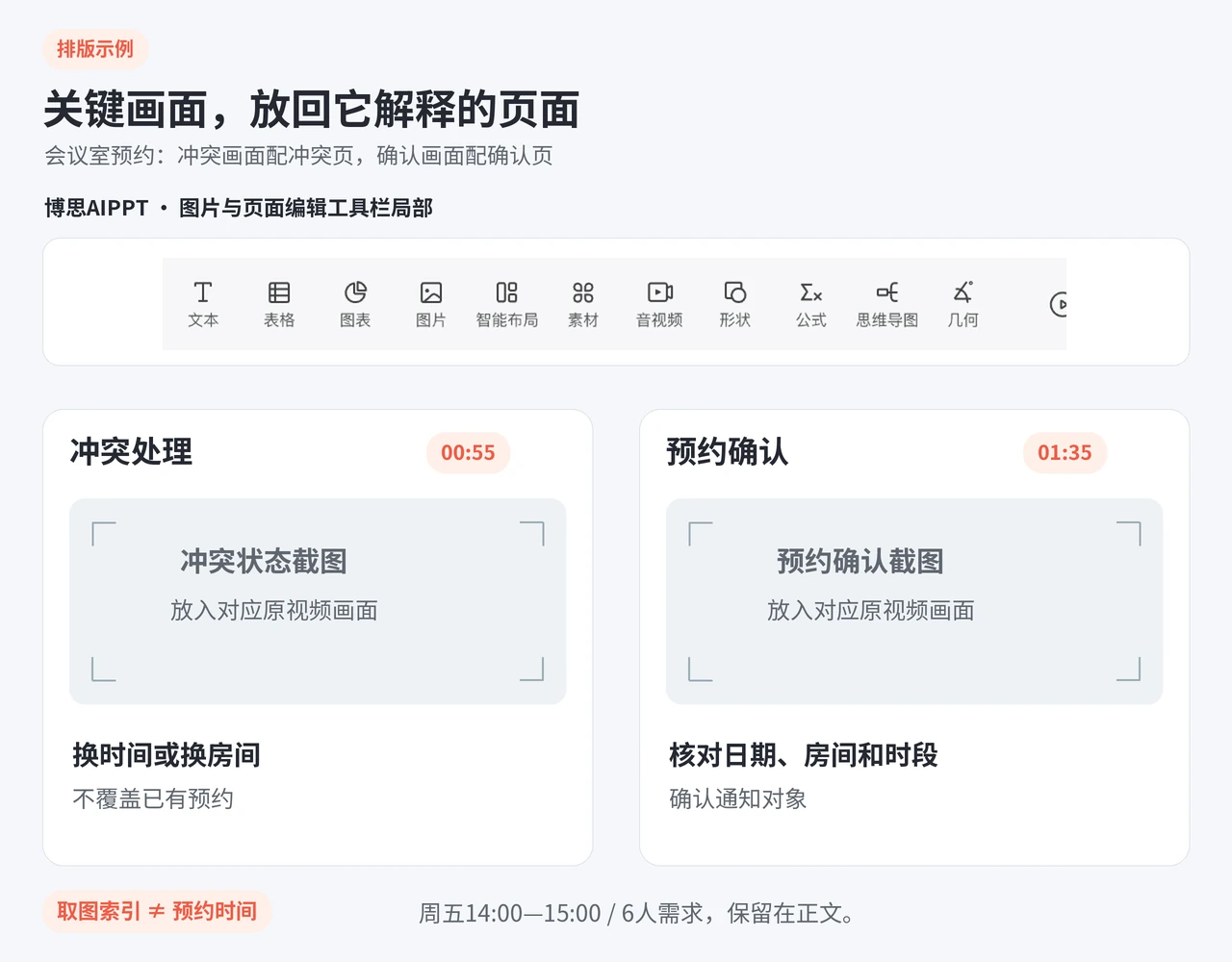This screenshot has width=1232, height=962.
Task: Click the footer note starting with 周五14:00—15:00
Action: (637, 913)
